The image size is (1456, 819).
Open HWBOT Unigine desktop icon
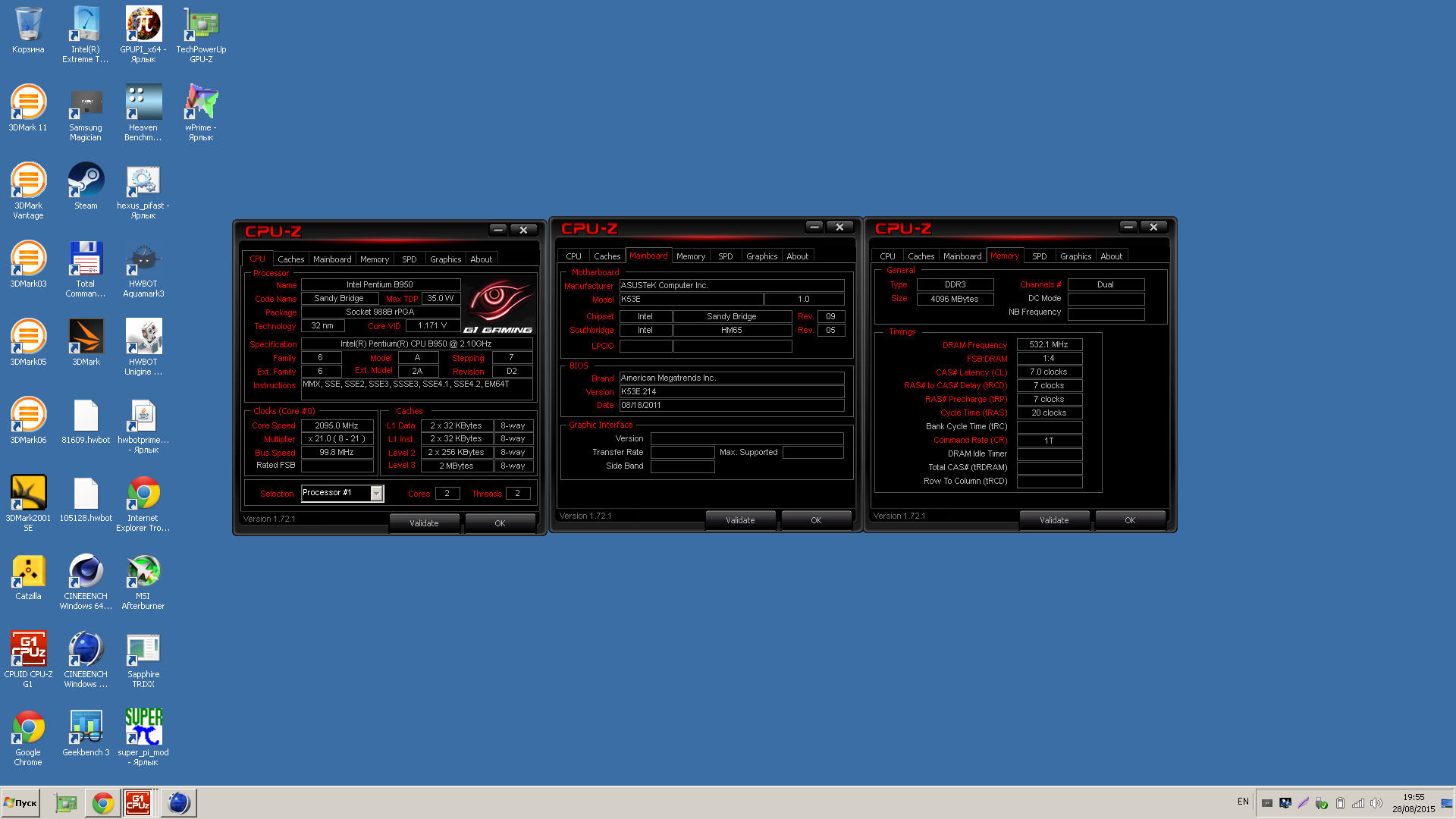[143, 347]
